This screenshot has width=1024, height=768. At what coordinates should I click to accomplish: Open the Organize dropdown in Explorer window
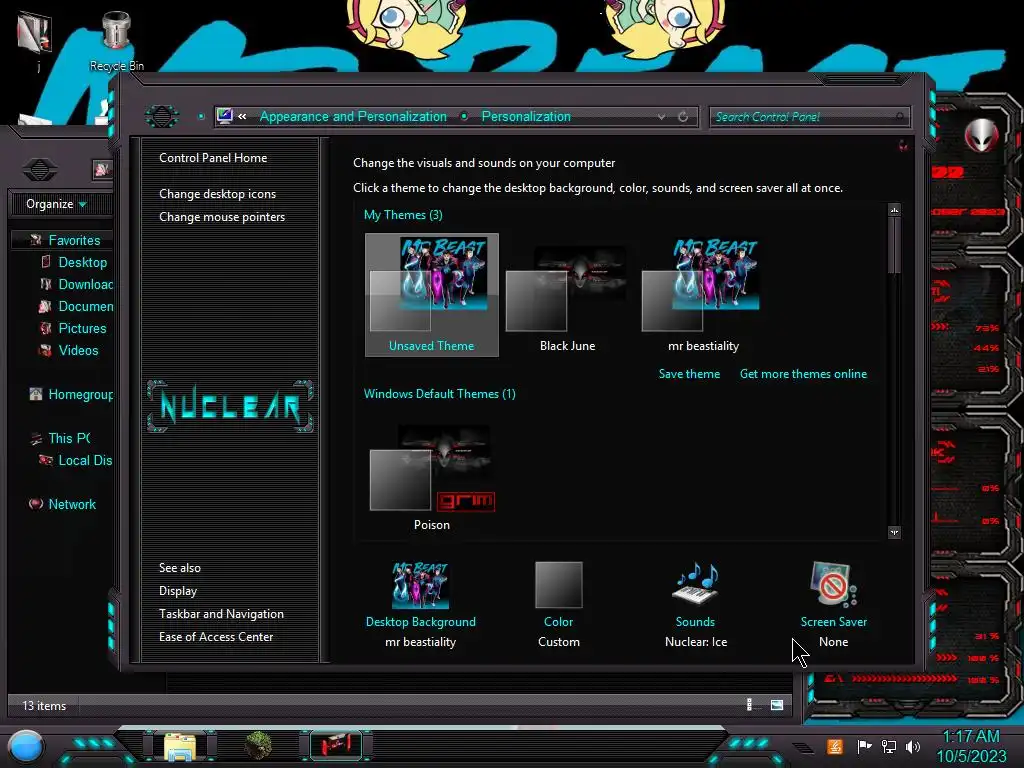click(56, 204)
